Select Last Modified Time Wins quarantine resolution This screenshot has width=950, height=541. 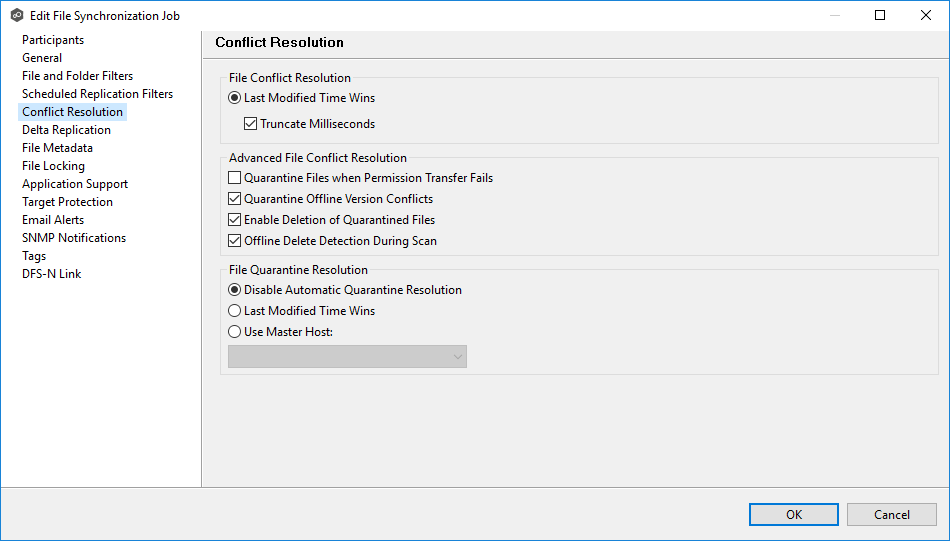pos(235,311)
